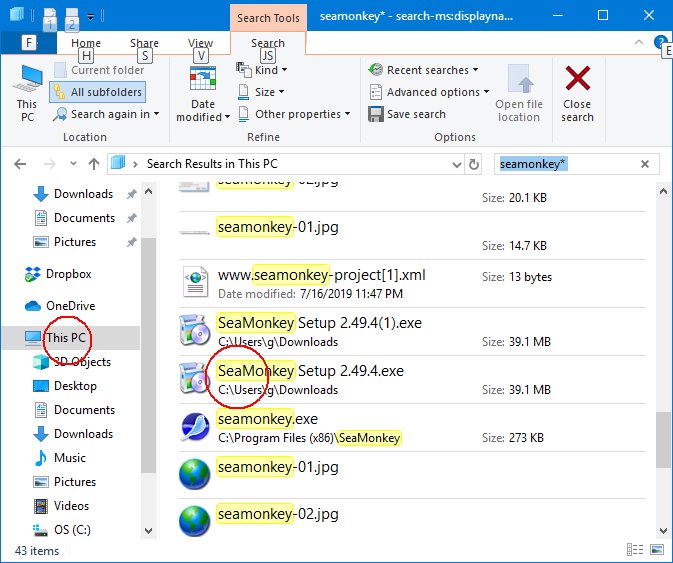673x563 pixels.
Task: Select the Search ribbon tab
Action: (x=268, y=43)
